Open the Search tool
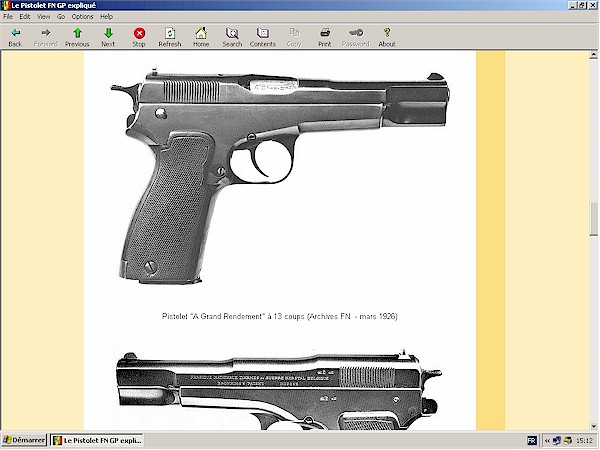This screenshot has height=450, width=600. tap(232, 37)
